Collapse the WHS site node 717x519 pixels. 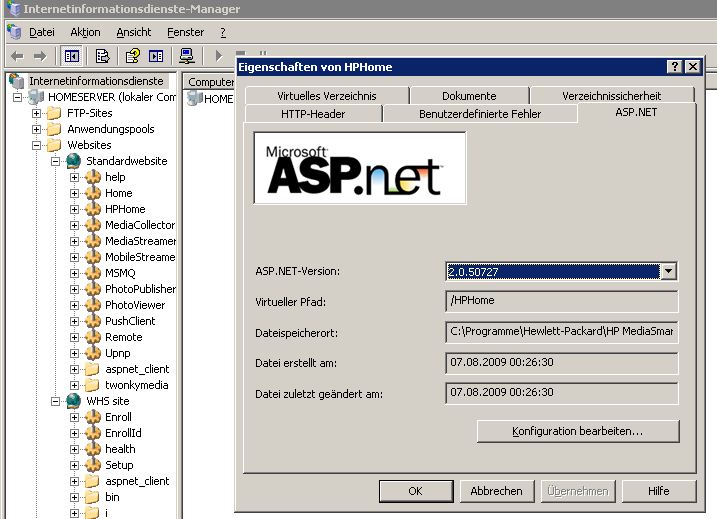click(x=55, y=401)
